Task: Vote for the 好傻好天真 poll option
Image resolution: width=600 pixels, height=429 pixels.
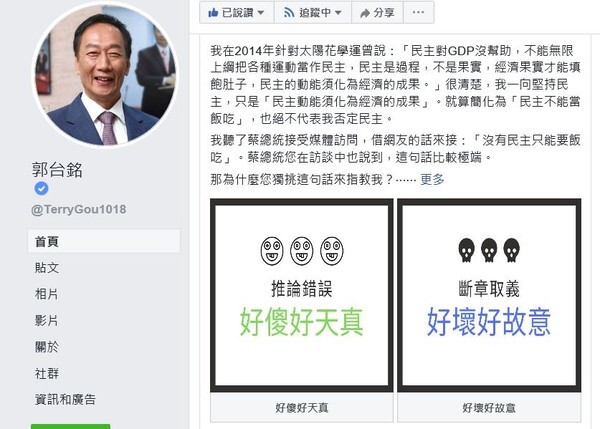Action: (x=302, y=408)
